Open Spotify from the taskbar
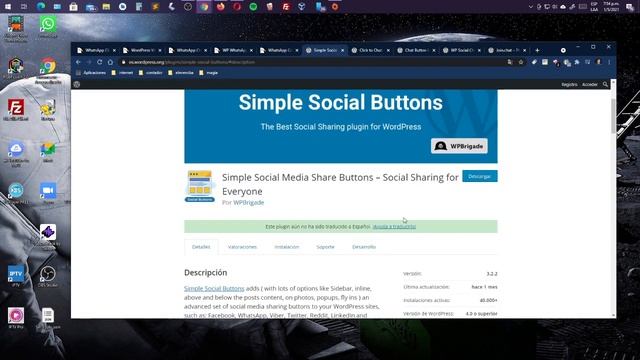Image resolution: width=640 pixels, height=360 pixels. [253, 7]
